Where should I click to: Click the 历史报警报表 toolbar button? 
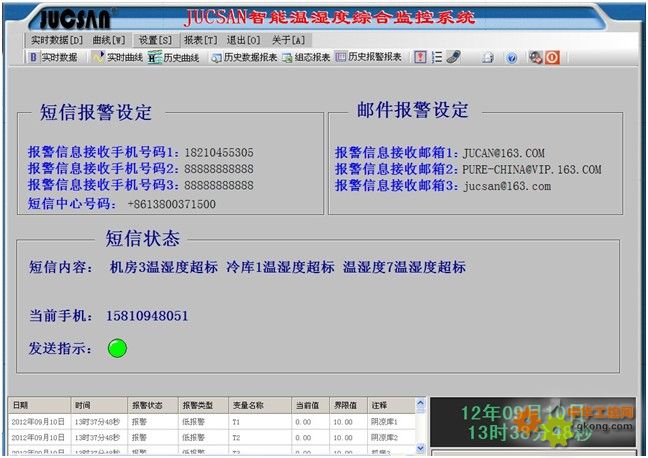pos(368,58)
